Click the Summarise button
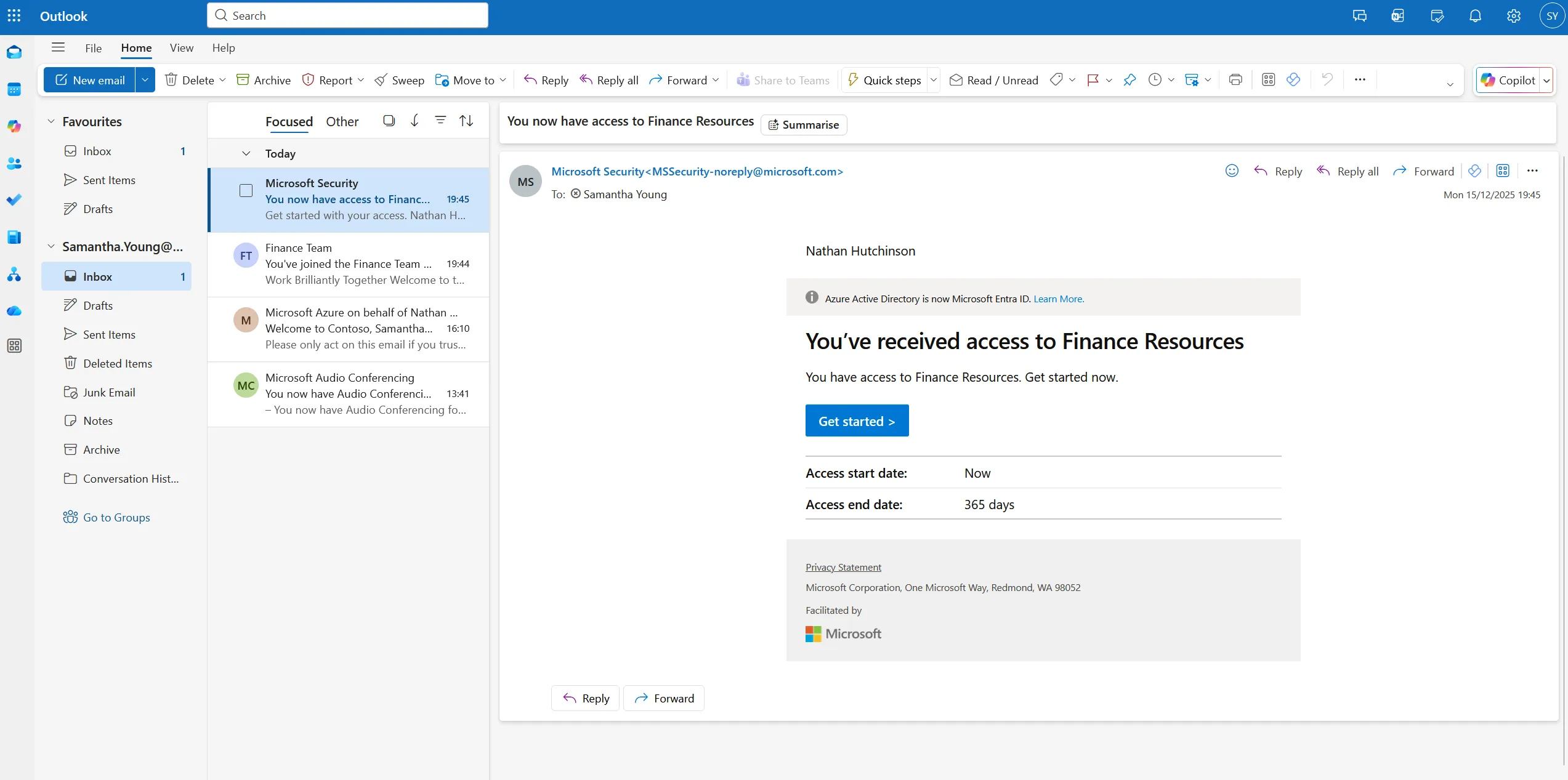The width and height of the screenshot is (1568, 780). pos(804,124)
